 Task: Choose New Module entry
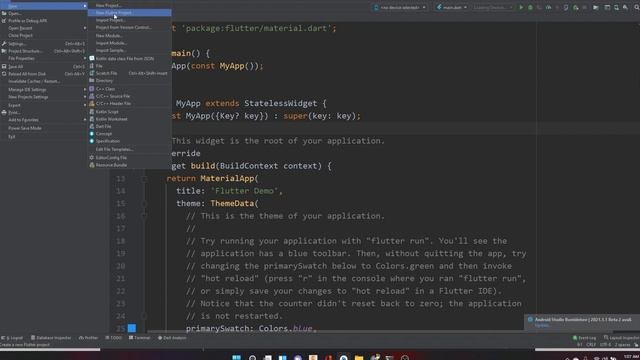(129, 36)
